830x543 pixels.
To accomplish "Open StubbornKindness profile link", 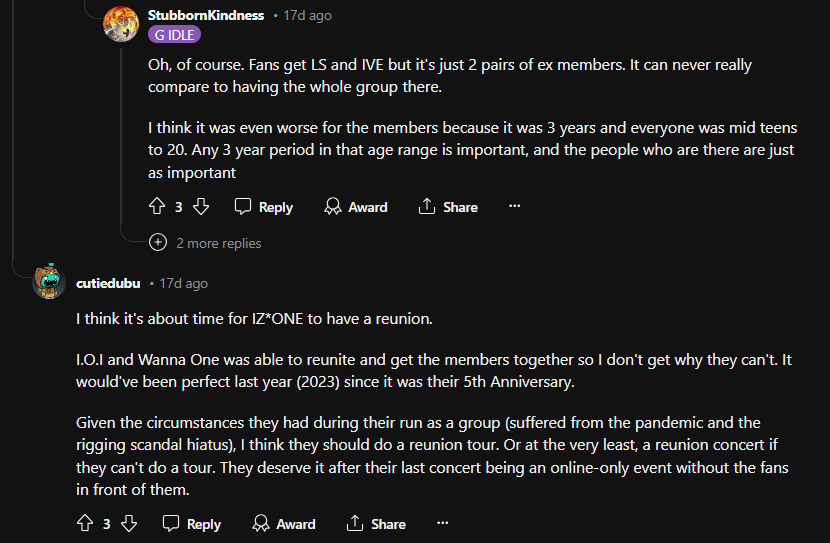I will click(x=206, y=16).
